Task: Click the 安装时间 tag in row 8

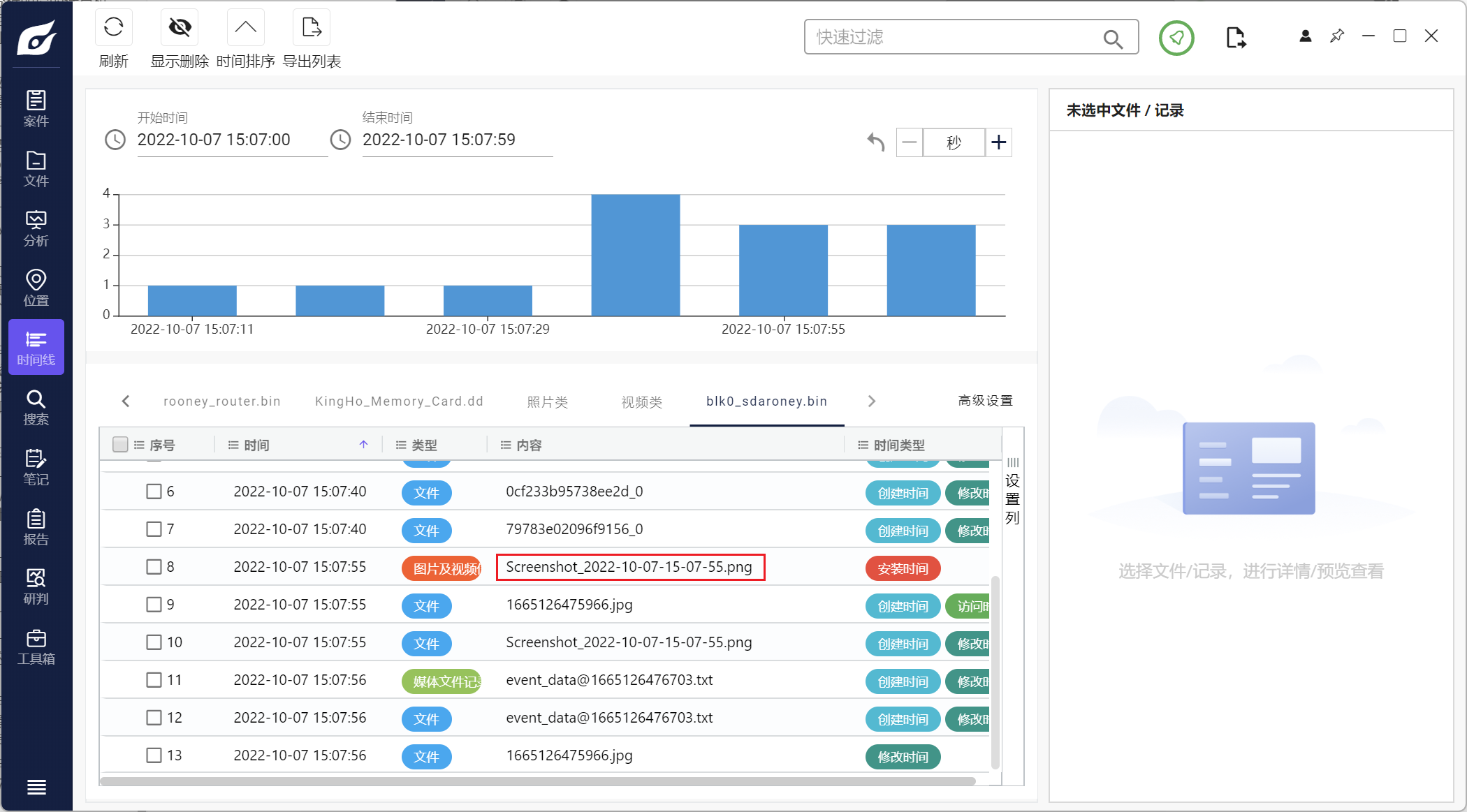Action: pyautogui.click(x=903, y=568)
